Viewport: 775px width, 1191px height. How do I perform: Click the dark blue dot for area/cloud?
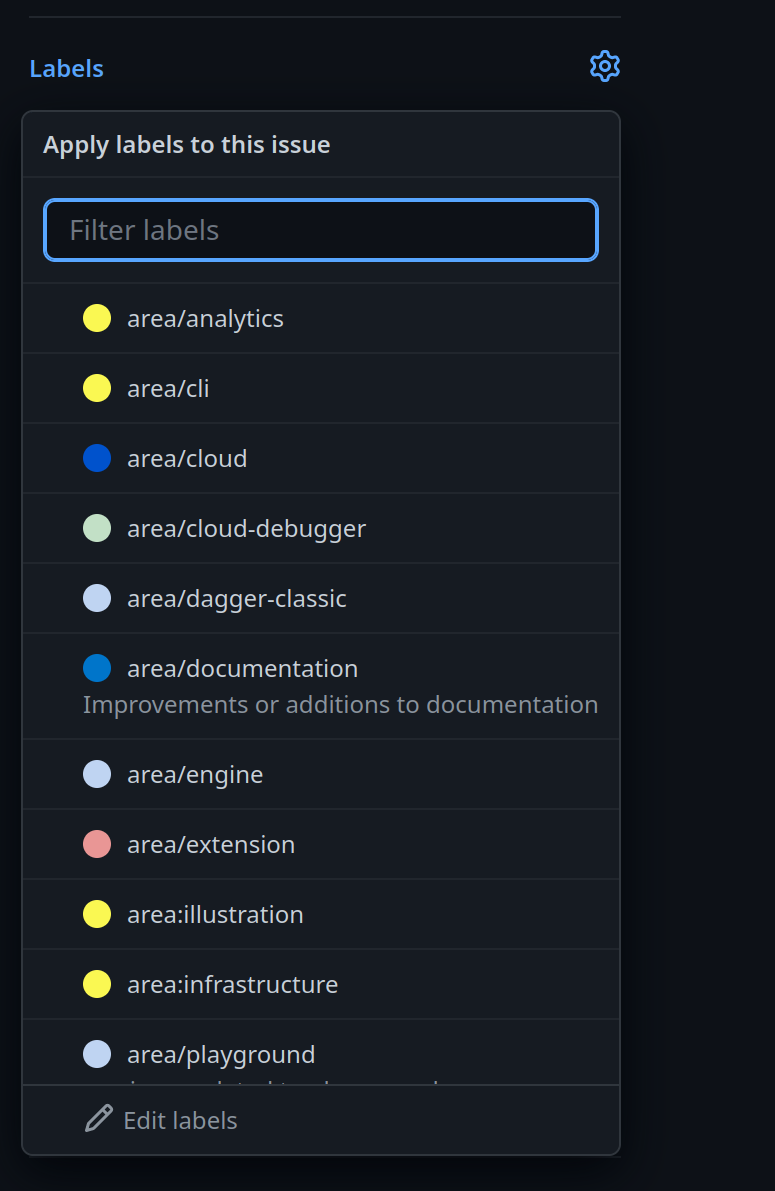[x=96, y=458]
